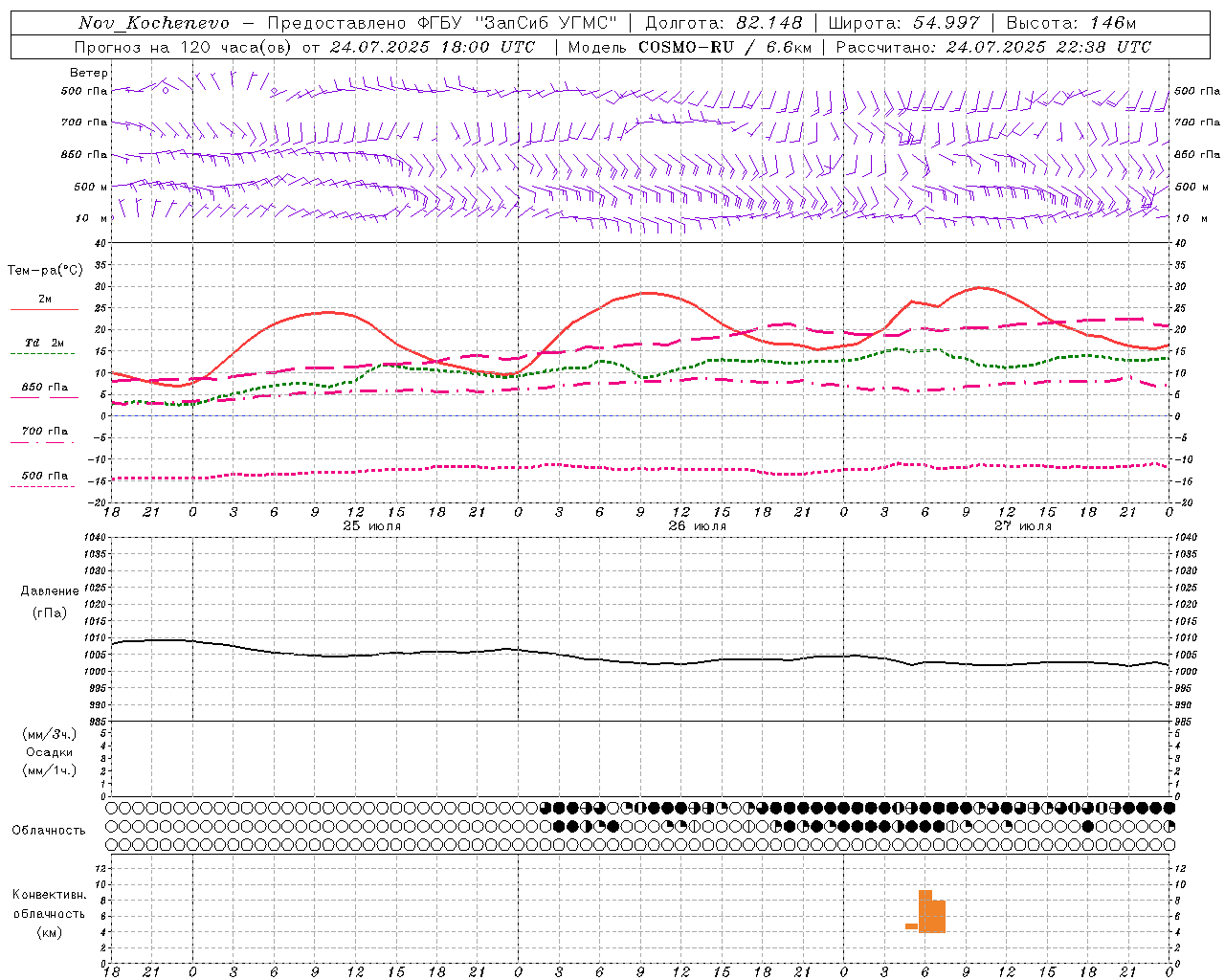Click the 500 гПа temperature legend label

pos(45,476)
